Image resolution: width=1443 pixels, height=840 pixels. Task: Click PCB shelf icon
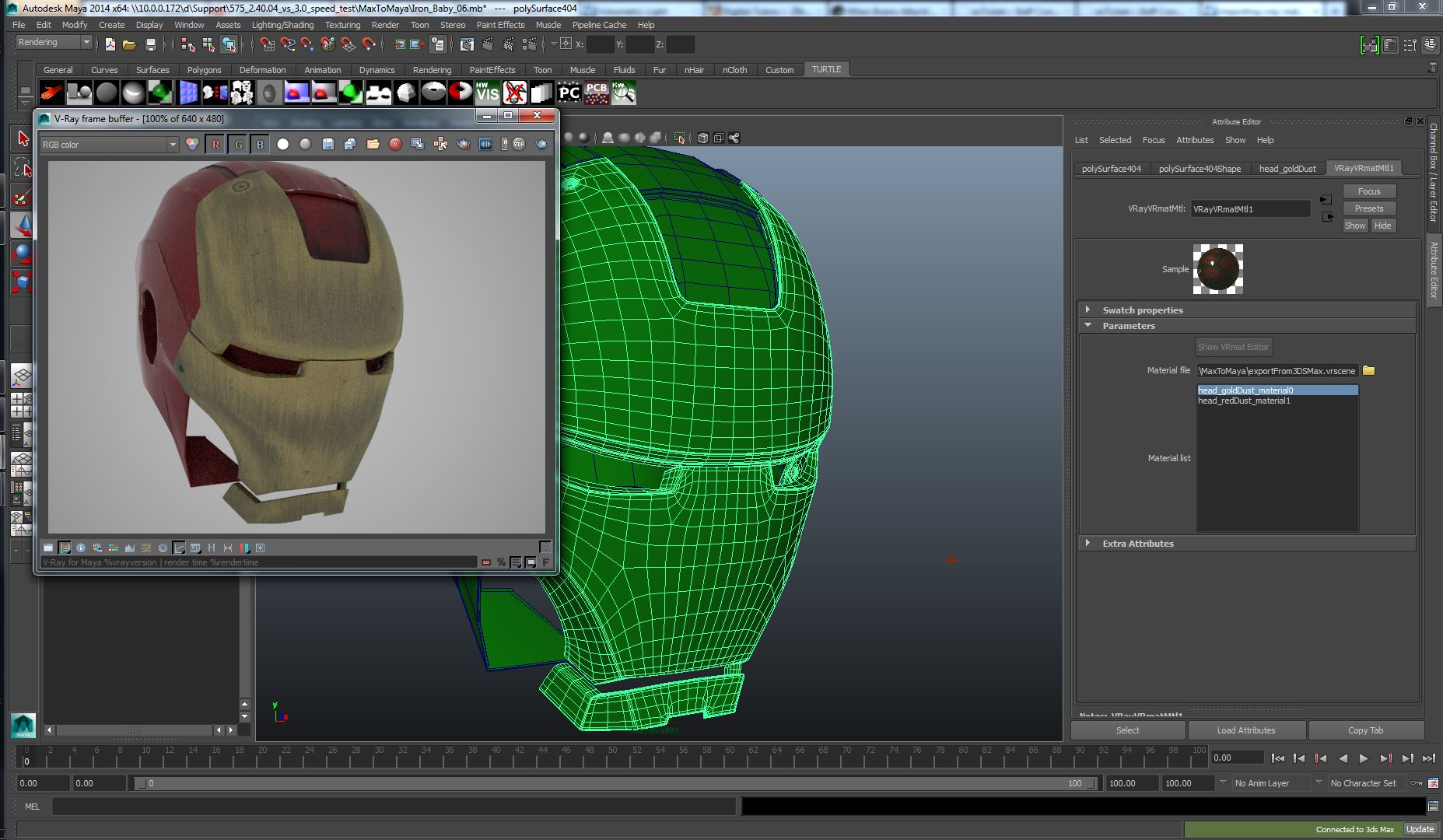pos(597,93)
